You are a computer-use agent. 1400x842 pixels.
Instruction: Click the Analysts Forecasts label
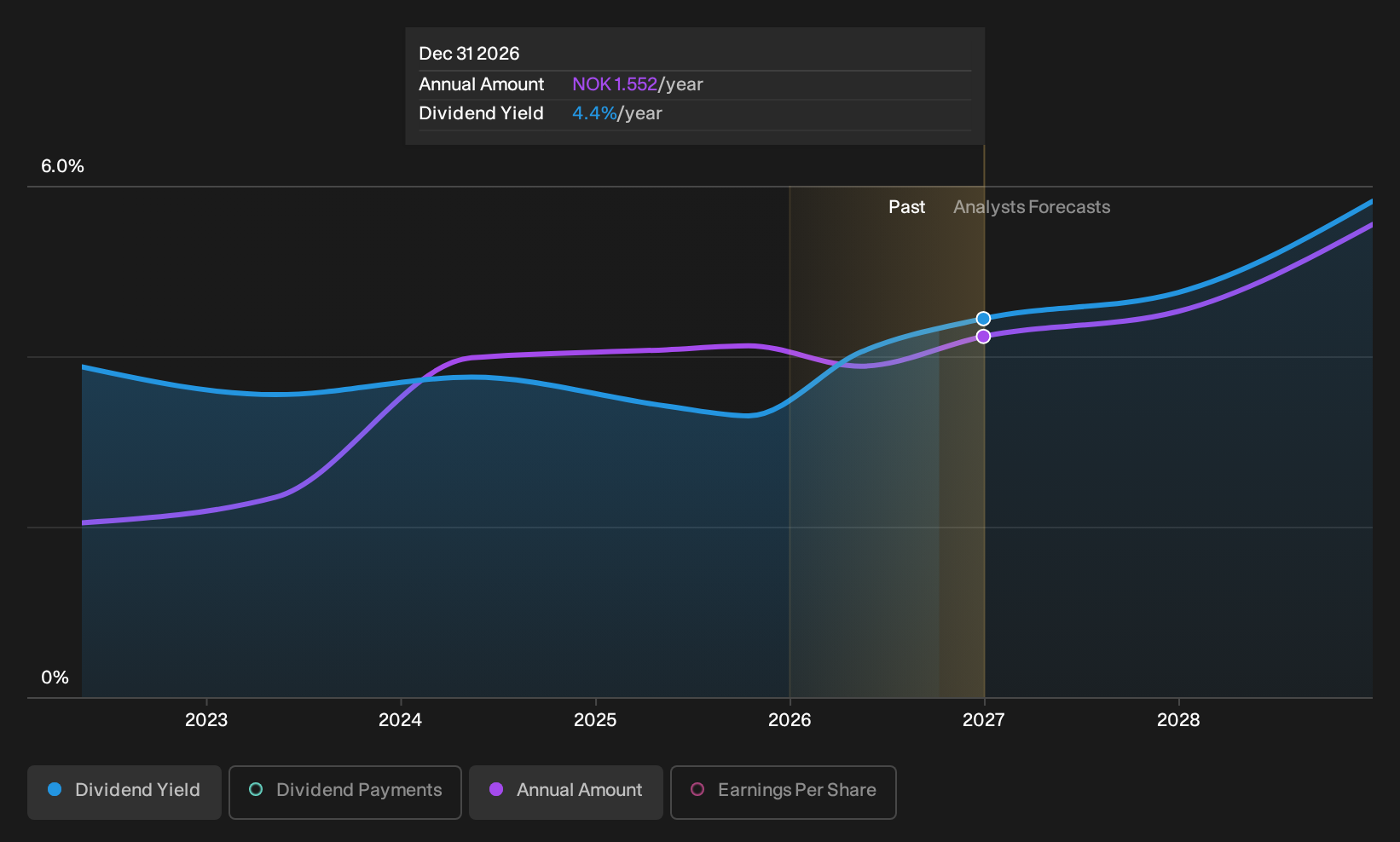pyautogui.click(x=1032, y=207)
